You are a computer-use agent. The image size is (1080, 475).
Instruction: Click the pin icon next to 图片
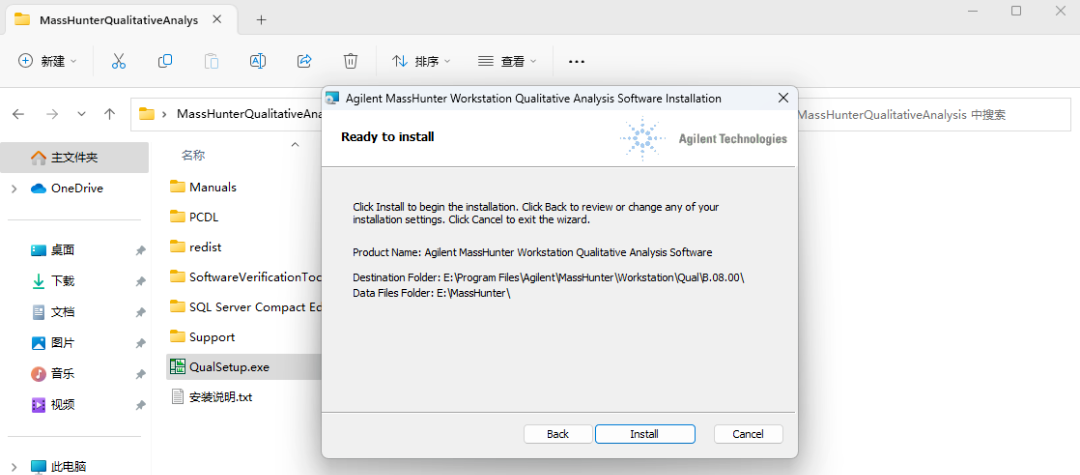coord(141,344)
